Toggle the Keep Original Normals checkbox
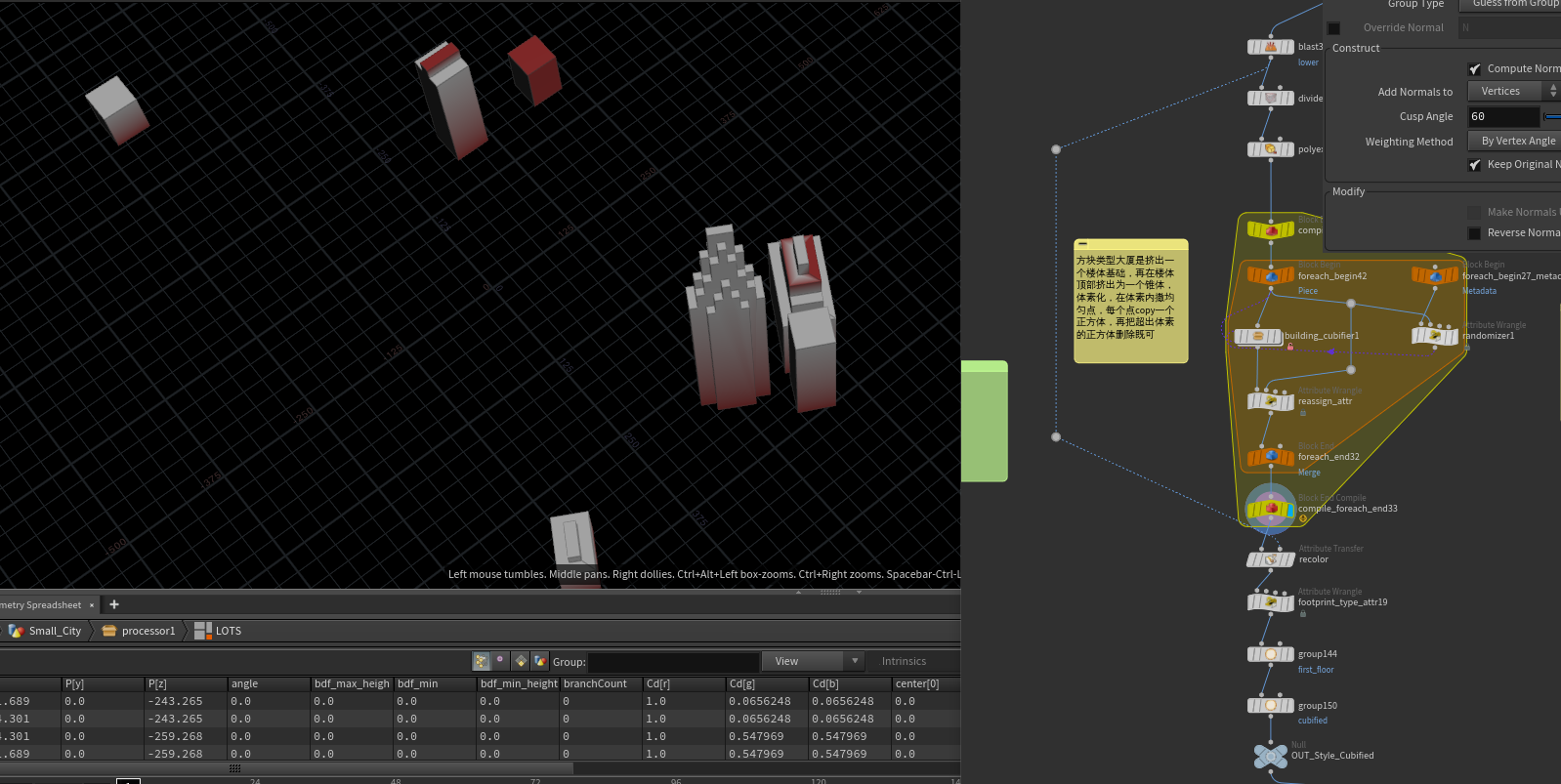The image size is (1561, 784). [1474, 165]
